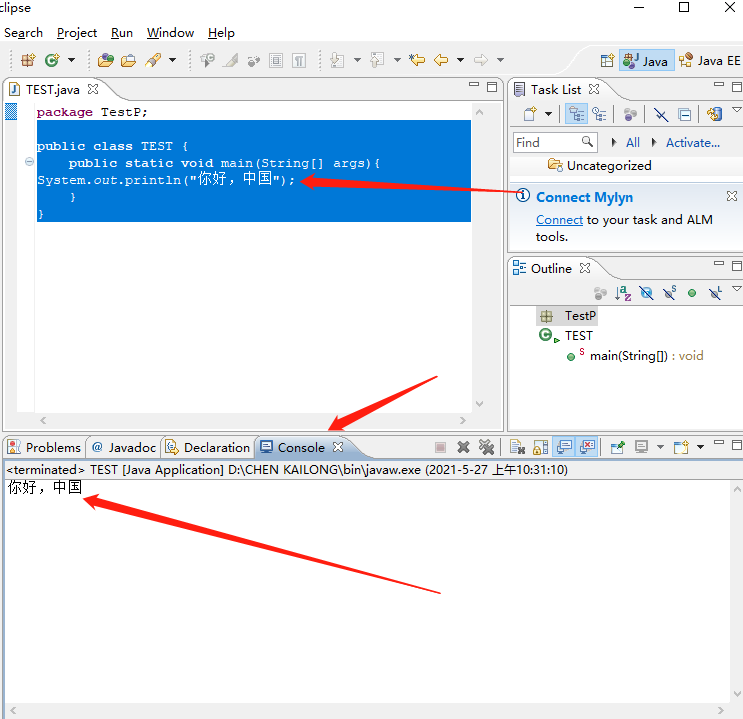
Task: Click the Find field in Task List
Action: [x=546, y=142]
